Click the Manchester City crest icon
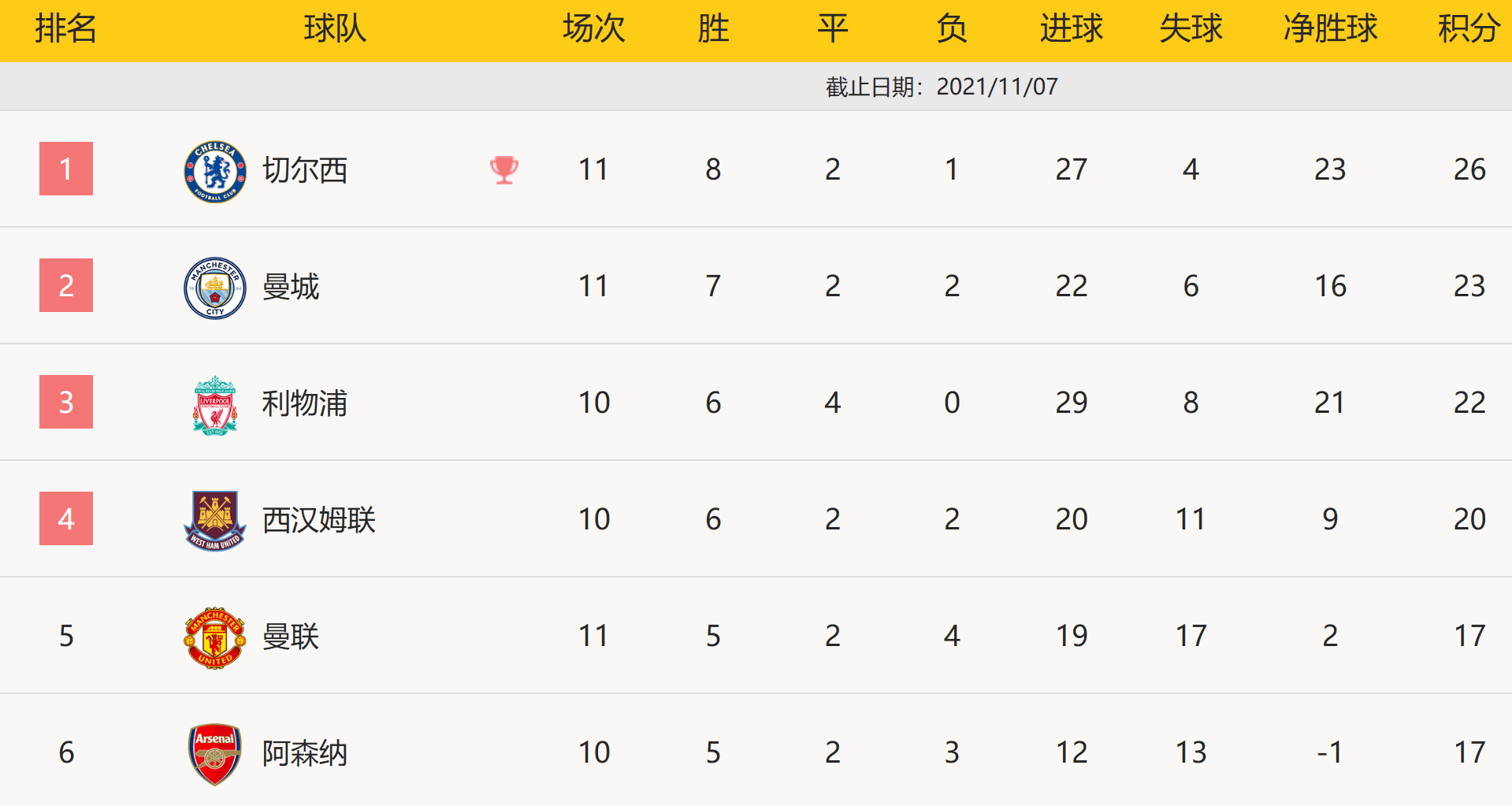 214,288
